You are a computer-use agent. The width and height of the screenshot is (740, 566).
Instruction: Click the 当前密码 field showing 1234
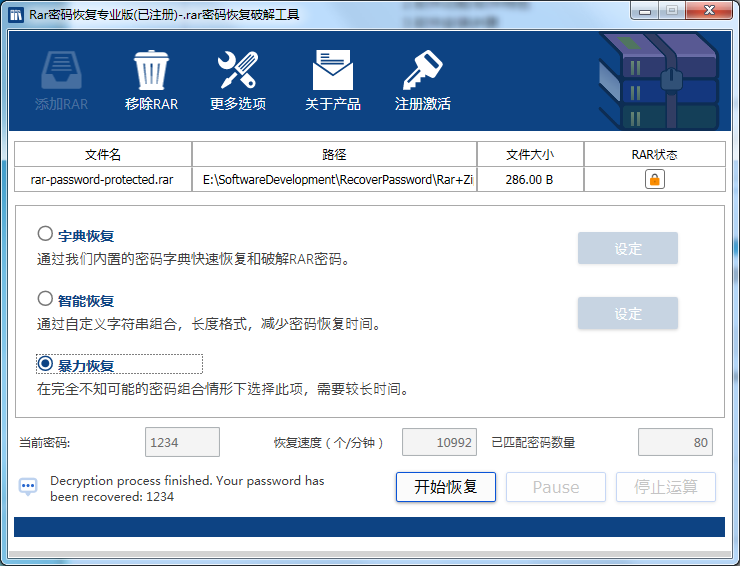click(x=182, y=442)
